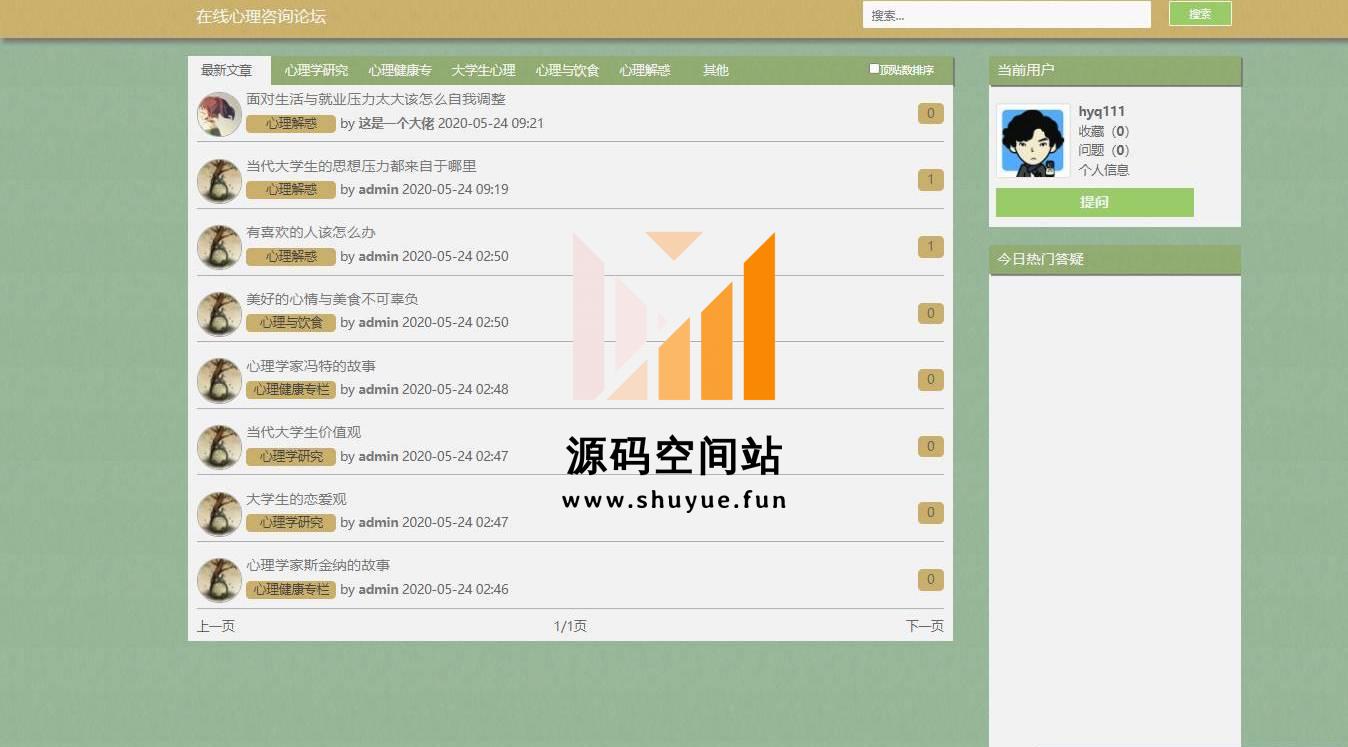1348x747 pixels.
Task: Click 心理解惑 tag under 有喜欢的人该怎么办
Action: coord(291,256)
